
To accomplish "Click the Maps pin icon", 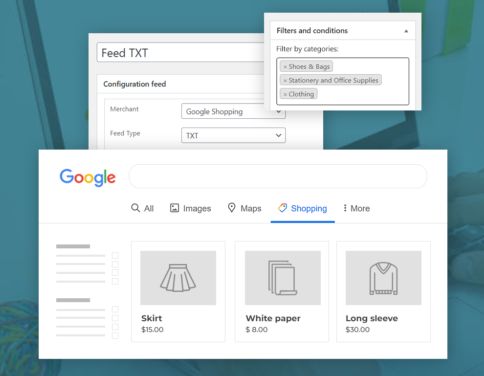I will [x=231, y=208].
